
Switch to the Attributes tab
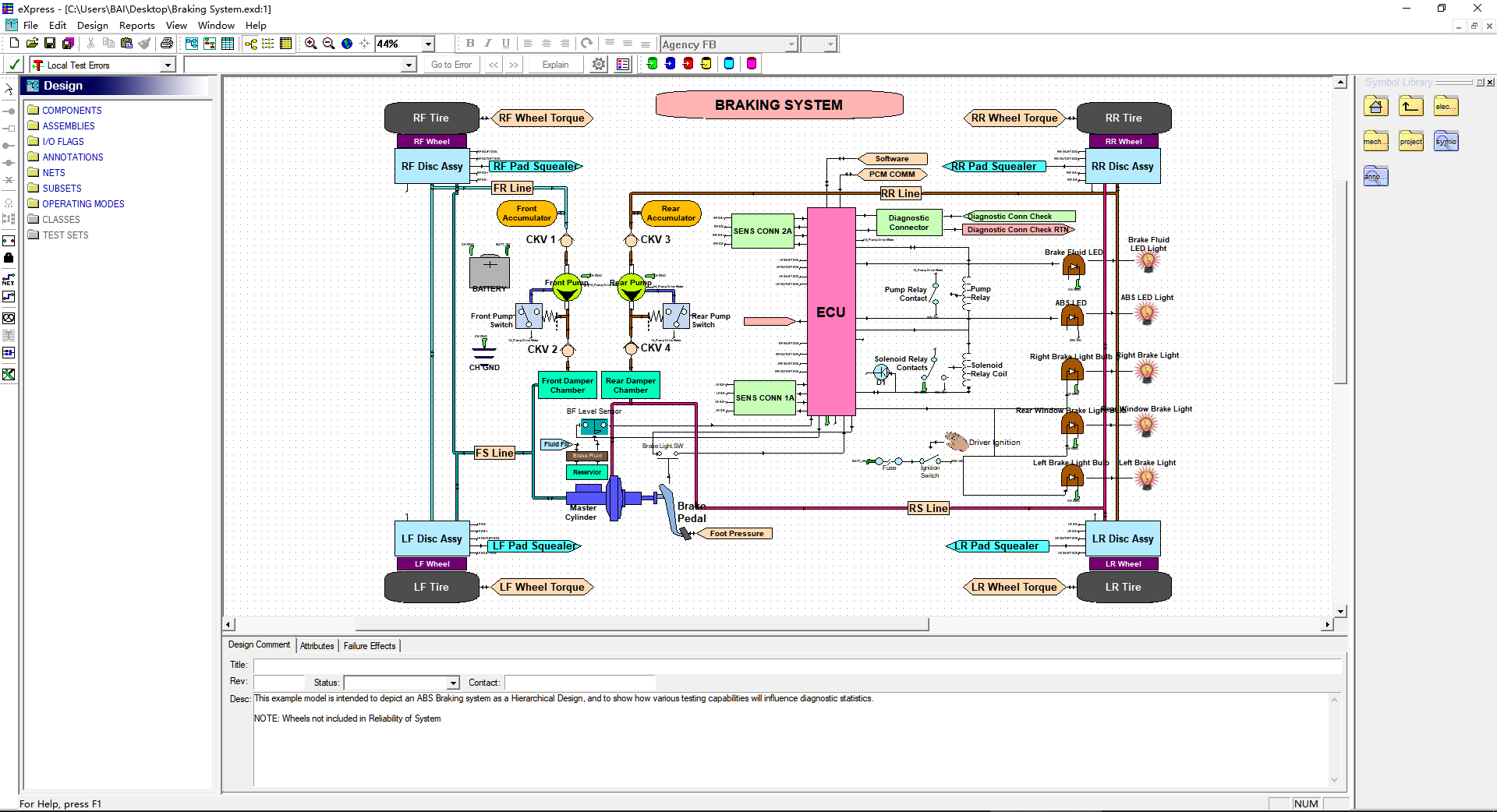317,646
